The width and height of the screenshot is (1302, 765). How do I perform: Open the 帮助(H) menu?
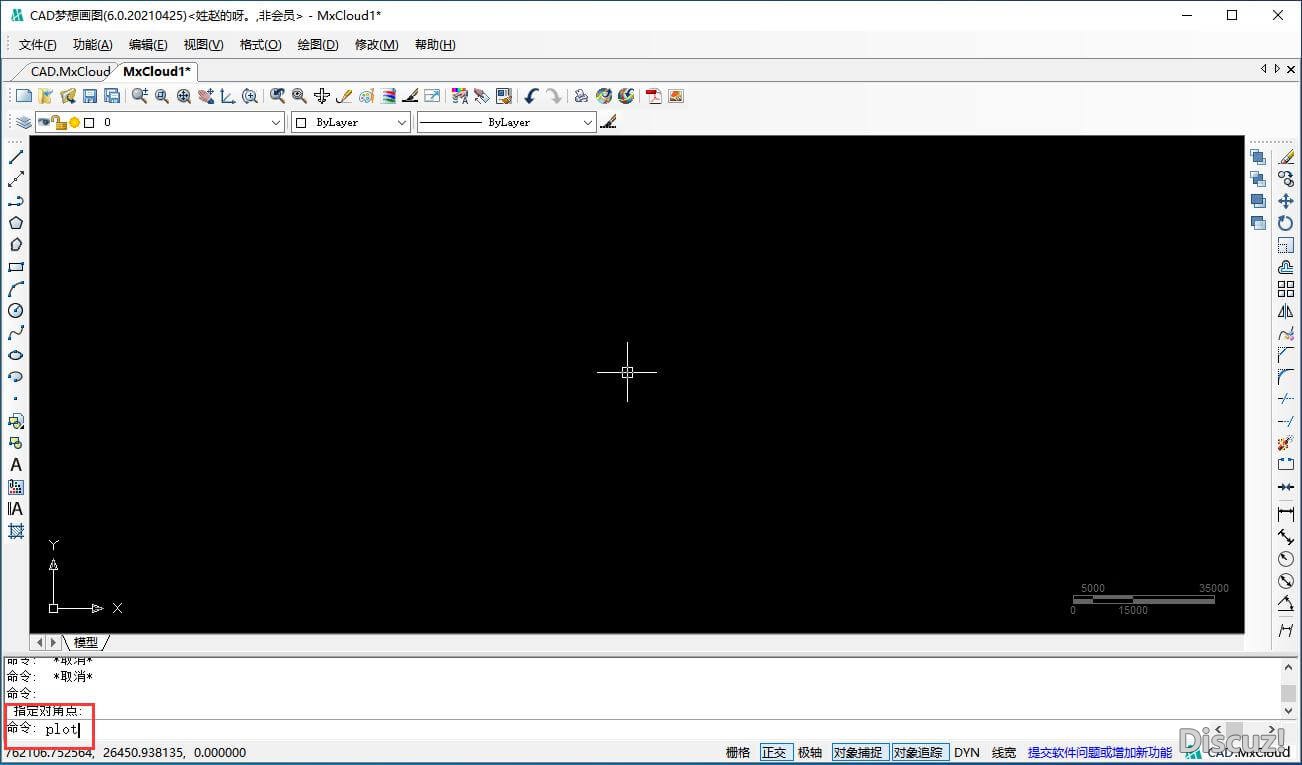pyautogui.click(x=435, y=45)
